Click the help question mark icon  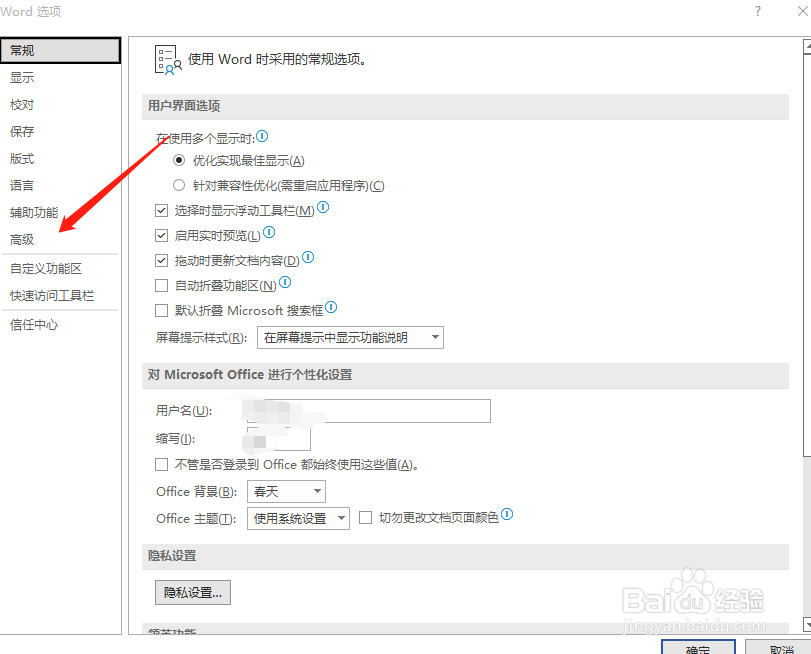[x=758, y=11]
